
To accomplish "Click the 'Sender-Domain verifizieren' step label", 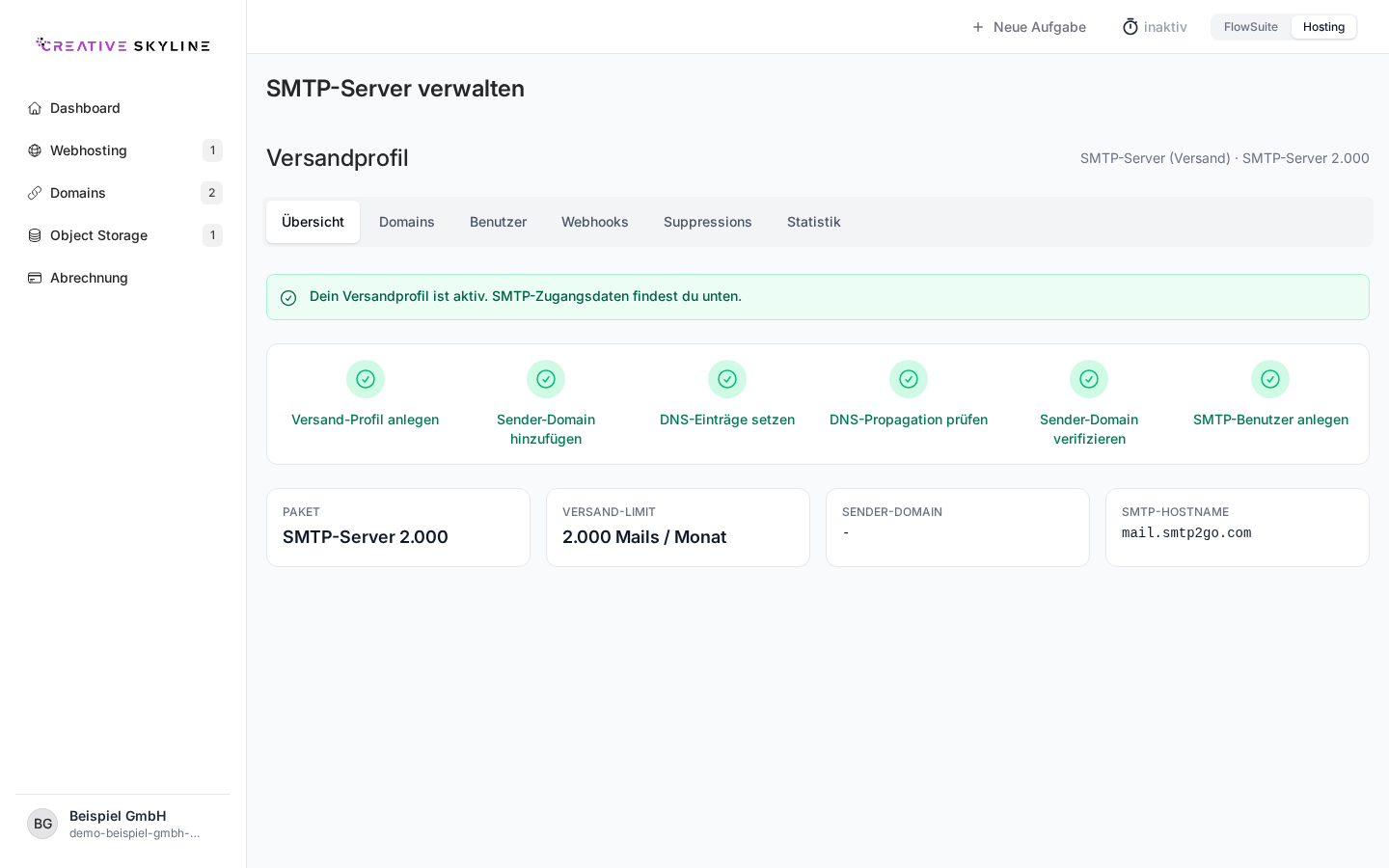I will pyautogui.click(x=1089, y=429).
